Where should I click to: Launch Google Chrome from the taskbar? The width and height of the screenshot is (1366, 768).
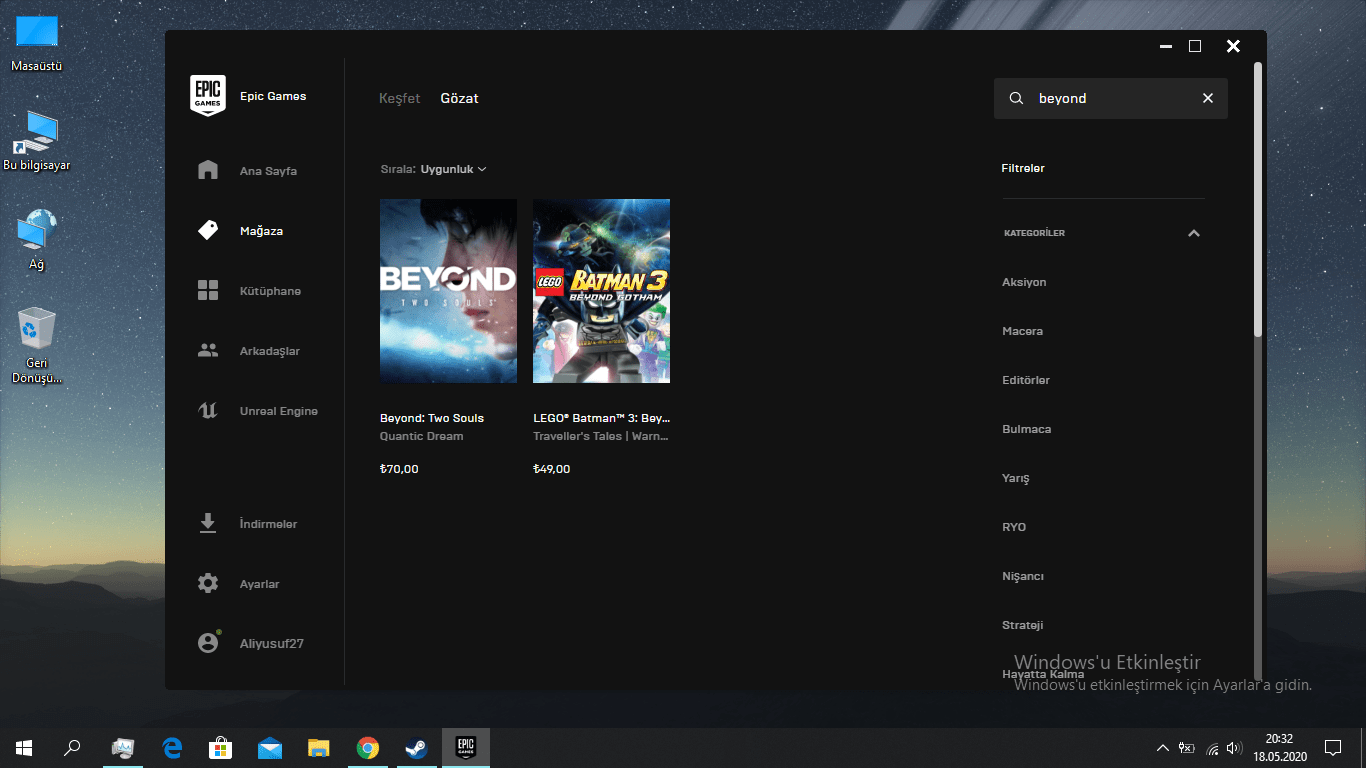pyautogui.click(x=368, y=747)
